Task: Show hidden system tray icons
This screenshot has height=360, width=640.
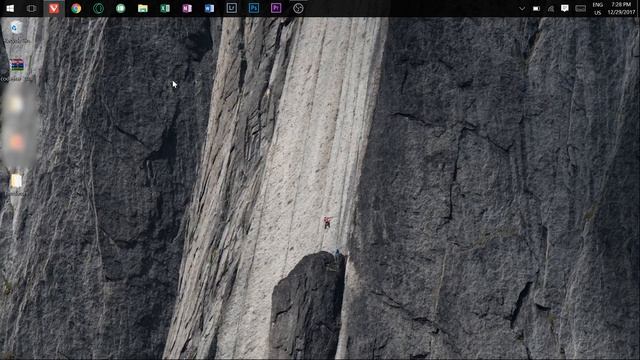Action: coord(522,8)
